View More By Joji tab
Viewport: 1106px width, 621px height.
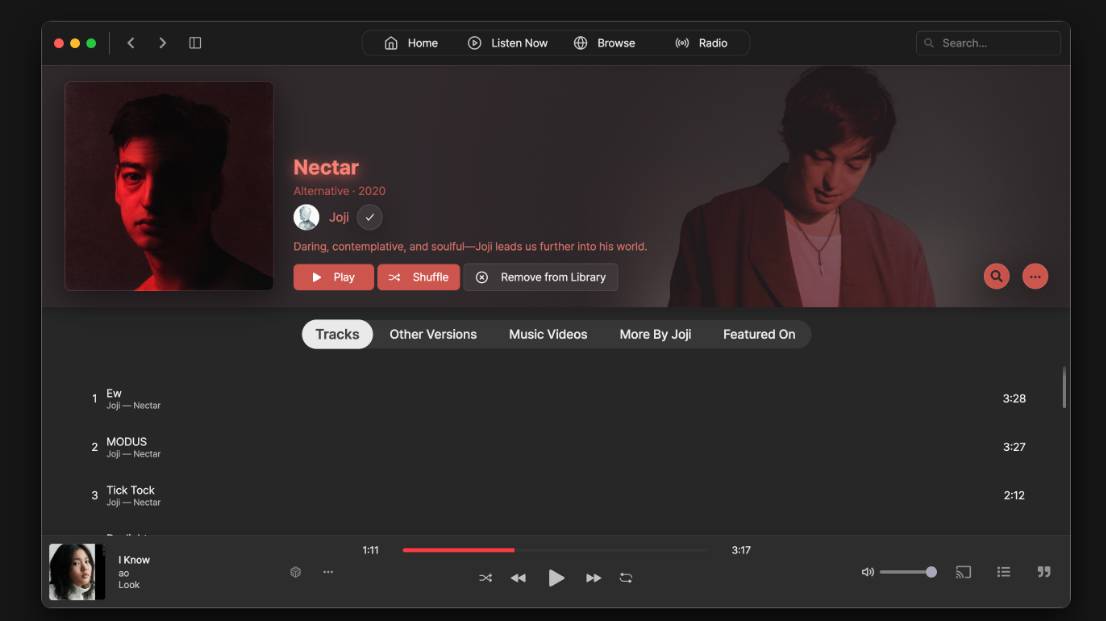point(655,334)
